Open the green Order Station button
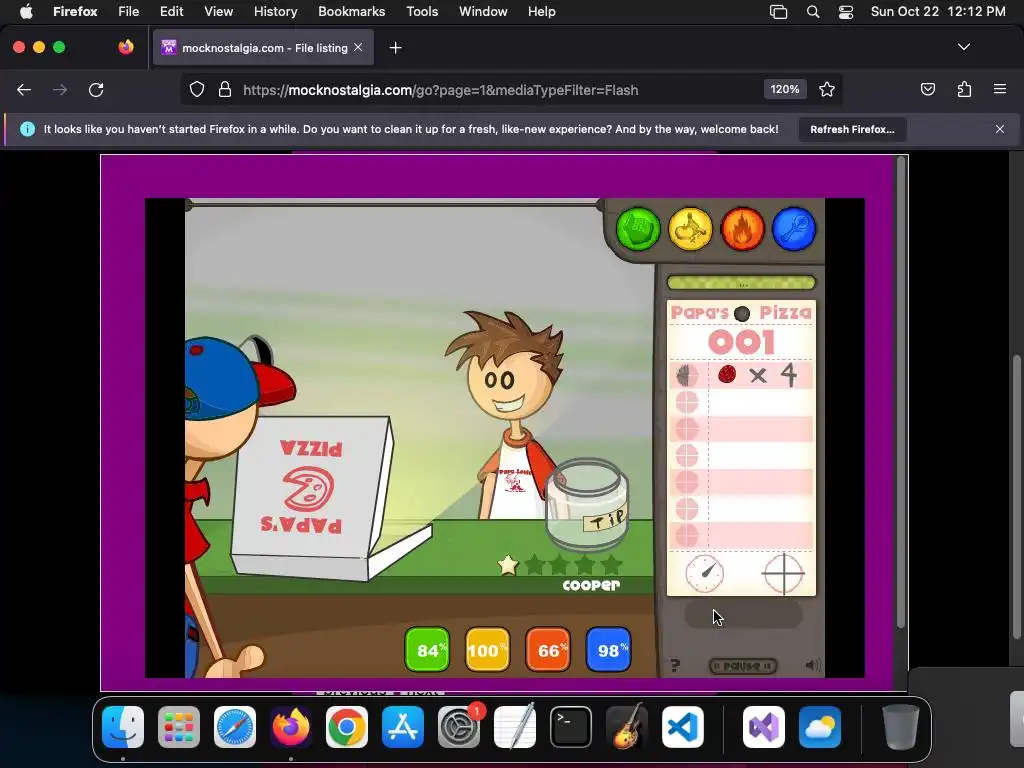Screen dimensions: 1024x768 click(x=638, y=229)
